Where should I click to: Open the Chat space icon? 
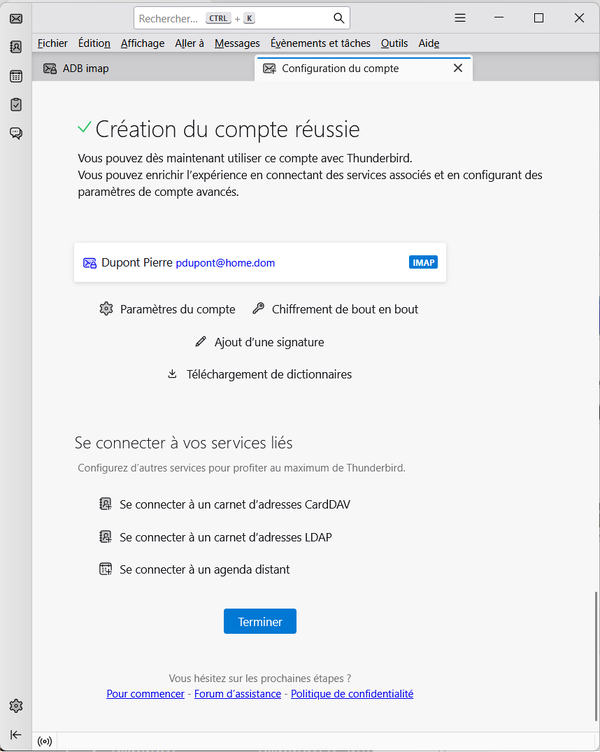pos(16,133)
